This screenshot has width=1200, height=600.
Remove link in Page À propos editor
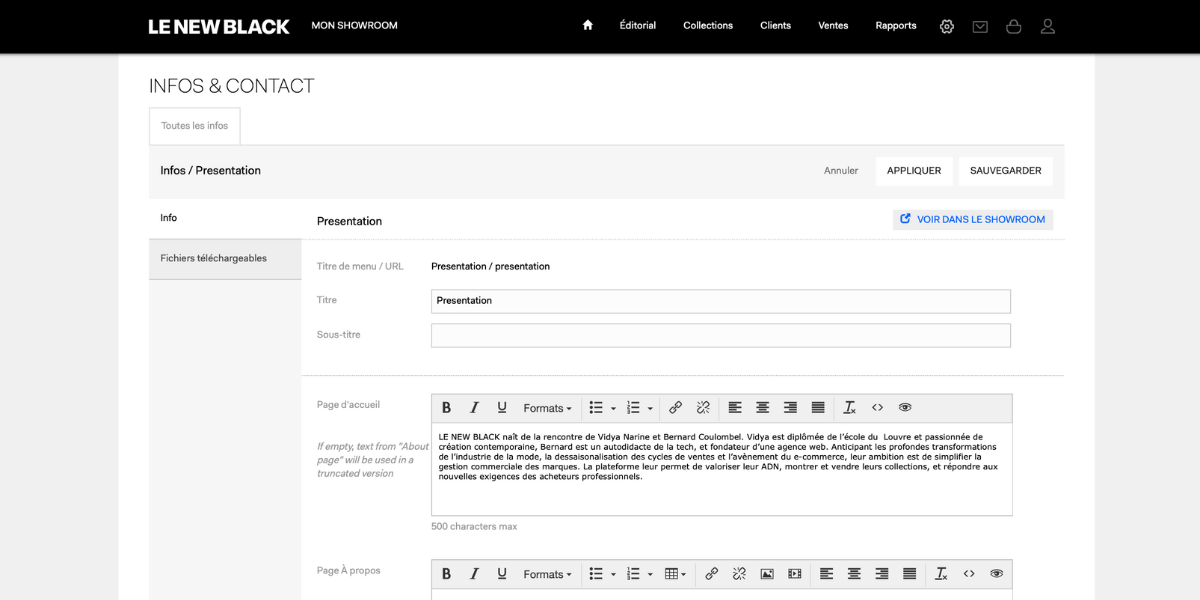739,574
